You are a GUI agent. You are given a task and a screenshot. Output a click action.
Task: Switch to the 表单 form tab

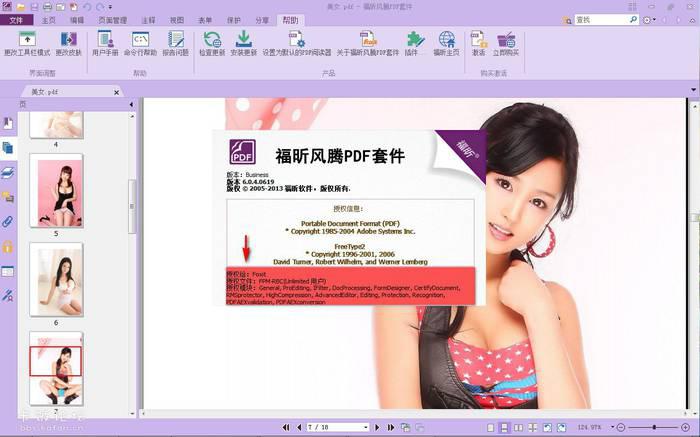click(x=205, y=20)
